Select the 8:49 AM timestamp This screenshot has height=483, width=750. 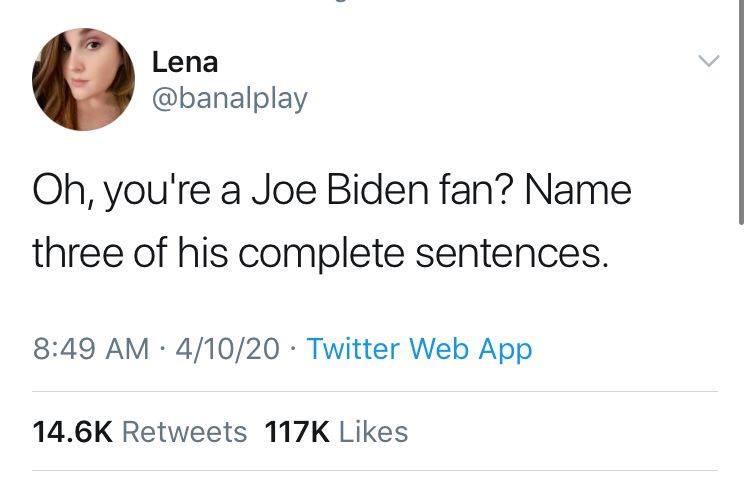91,349
